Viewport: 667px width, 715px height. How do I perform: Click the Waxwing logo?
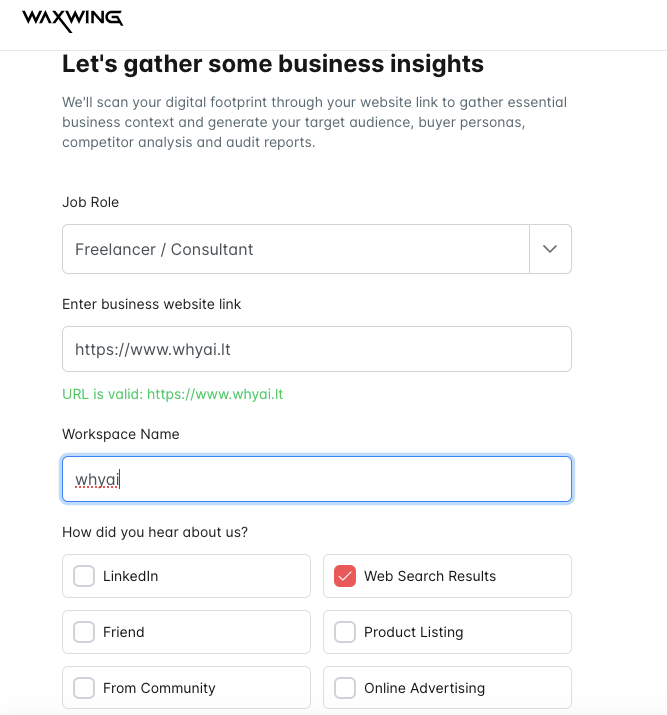73,19
